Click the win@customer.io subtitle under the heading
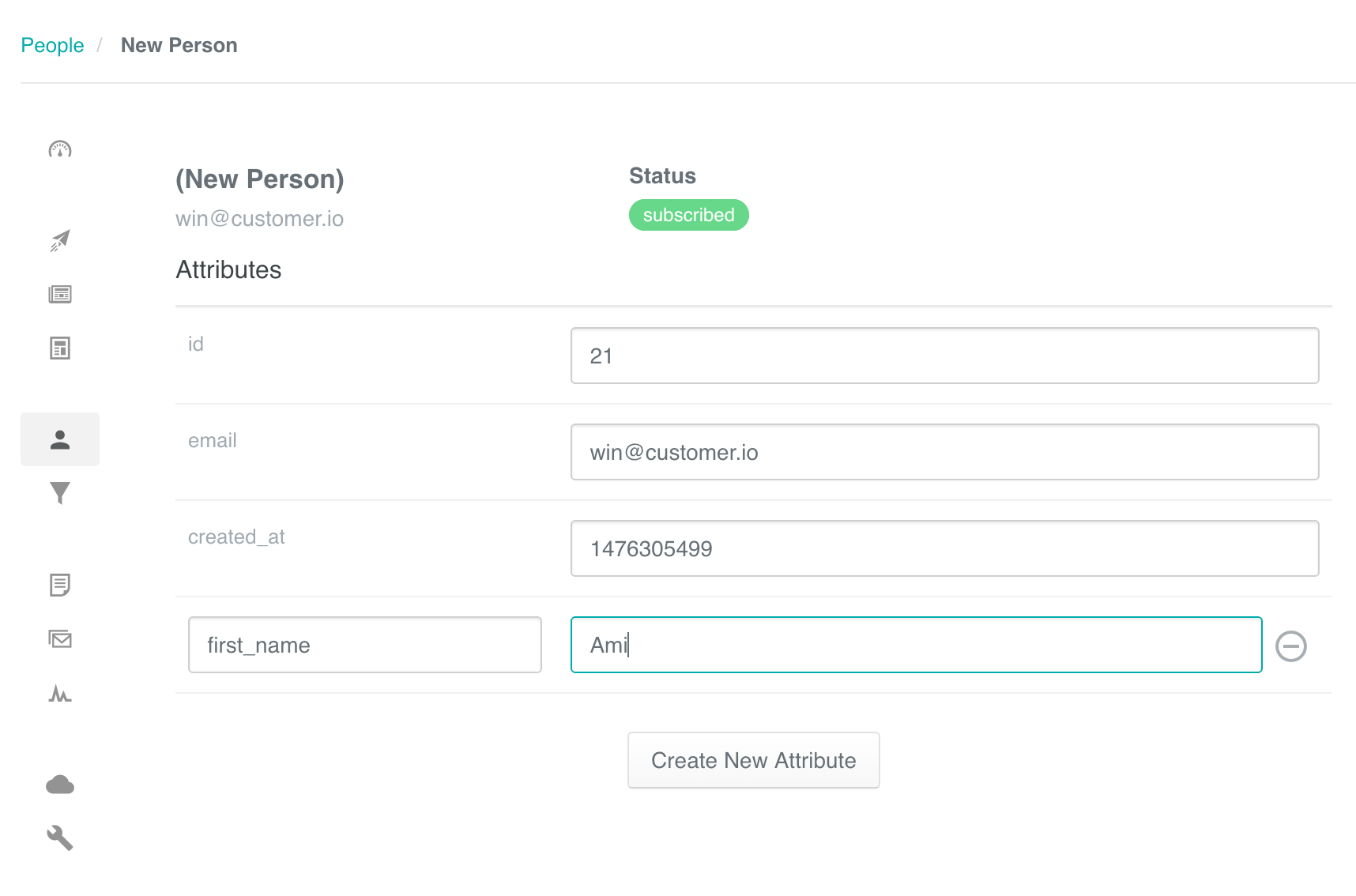The image size is (1356, 896). coord(260,219)
